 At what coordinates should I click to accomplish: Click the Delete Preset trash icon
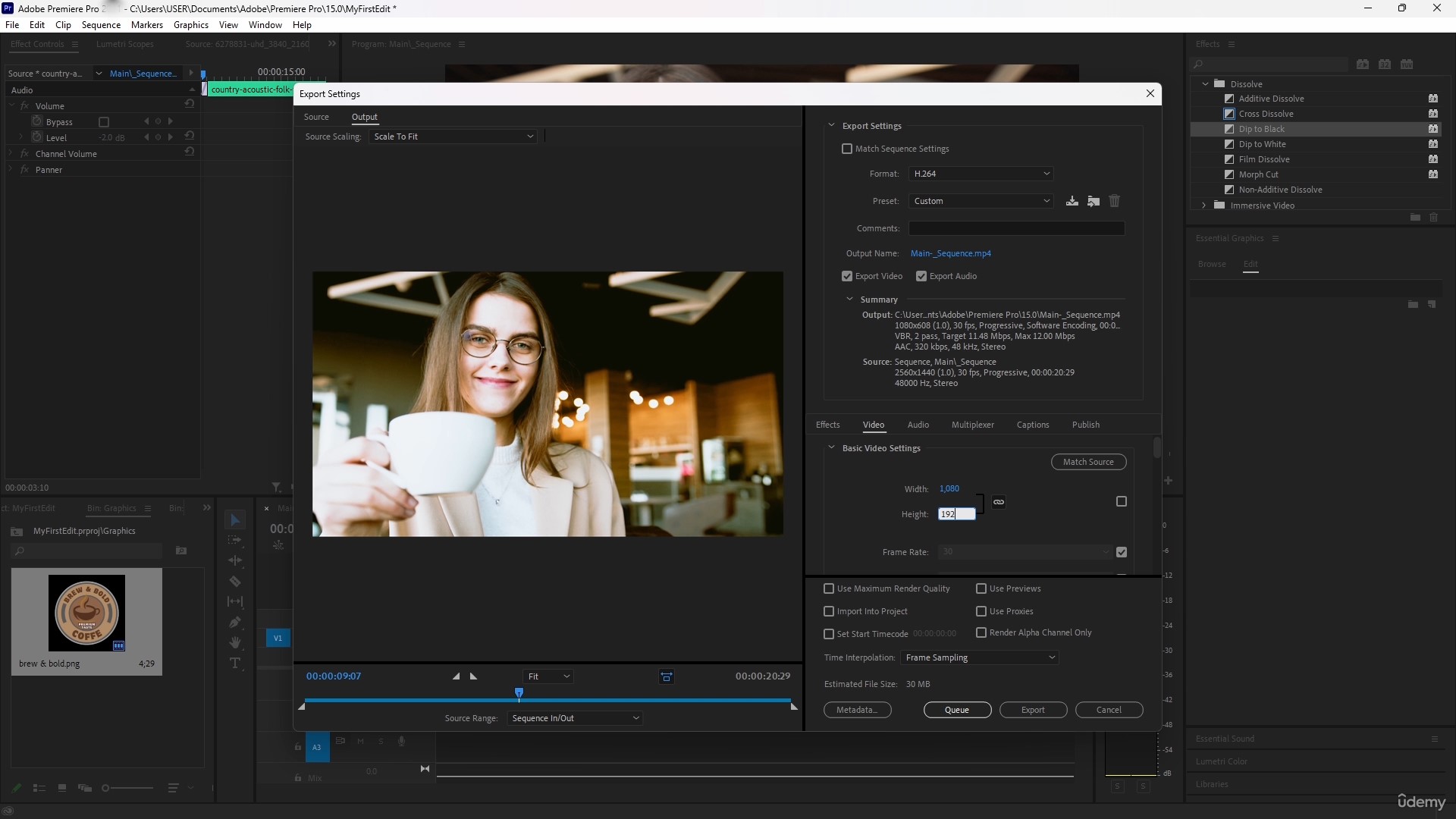point(1114,201)
